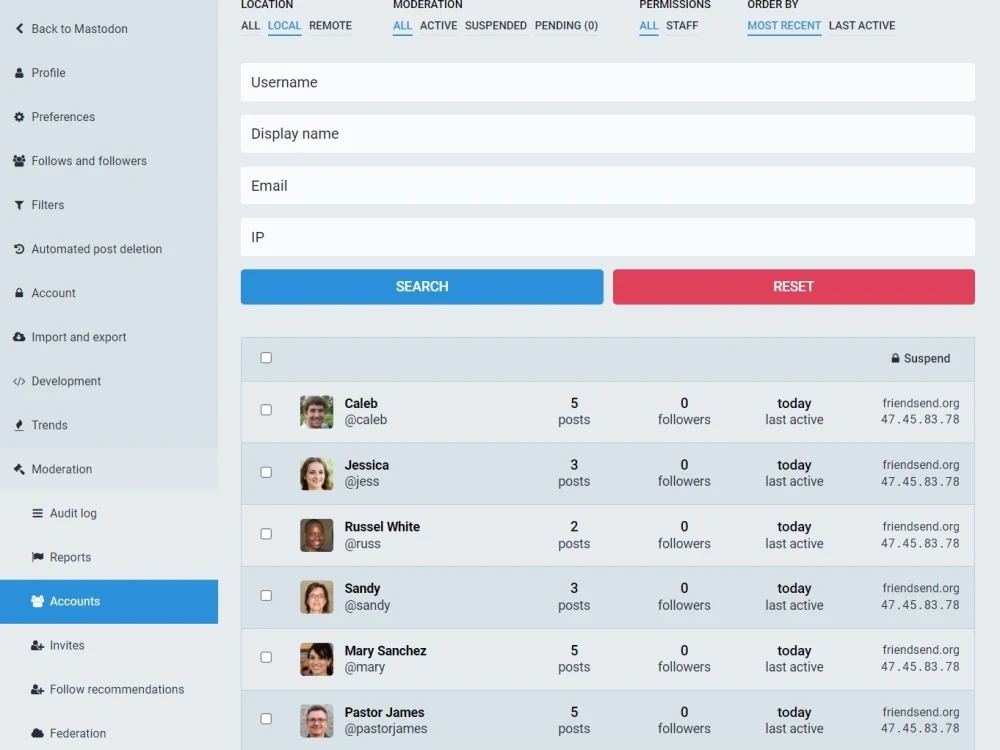Screen dimensions: 1000x750
Task: Select the Import and export cloud icon
Action: tap(18, 337)
